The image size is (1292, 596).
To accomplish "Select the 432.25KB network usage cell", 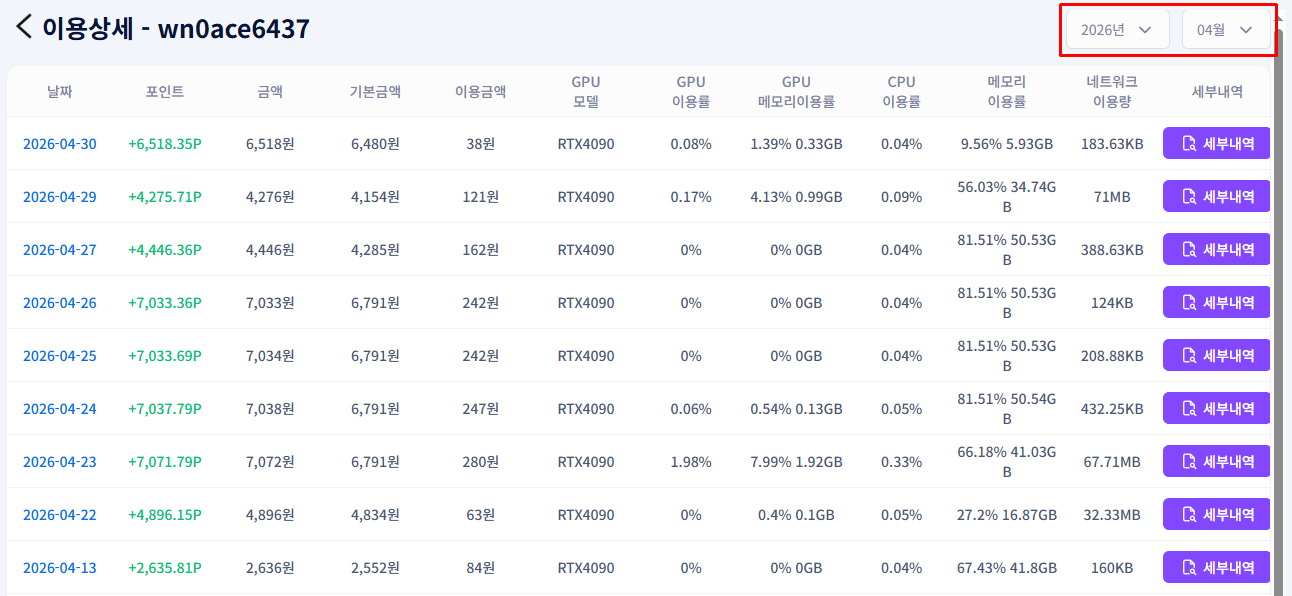I will pyautogui.click(x=1112, y=409).
